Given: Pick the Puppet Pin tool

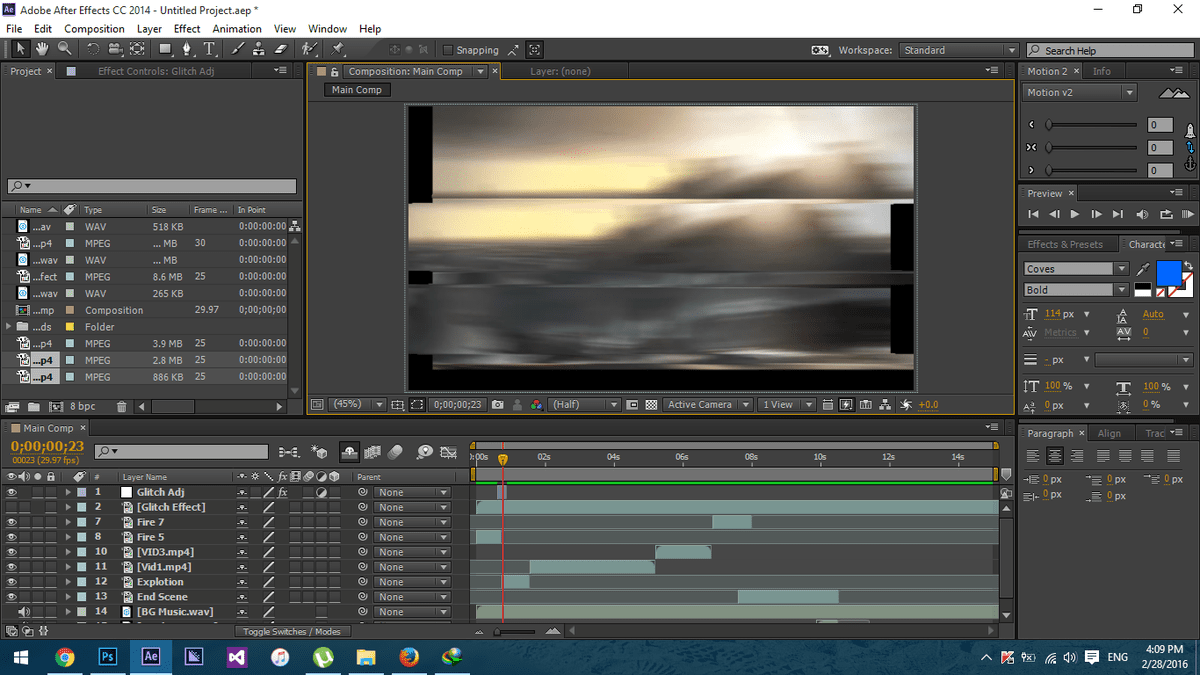Looking at the screenshot, I should [x=338, y=49].
